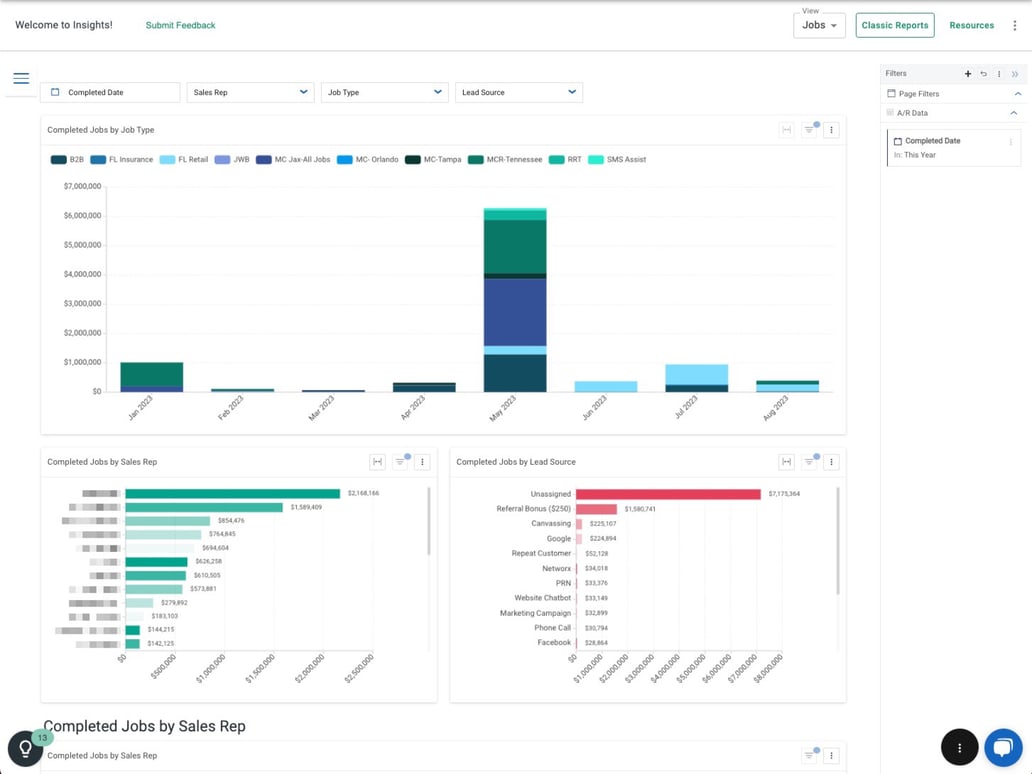Open the filter icon on Completed Jobs by Job Type

coord(809,130)
